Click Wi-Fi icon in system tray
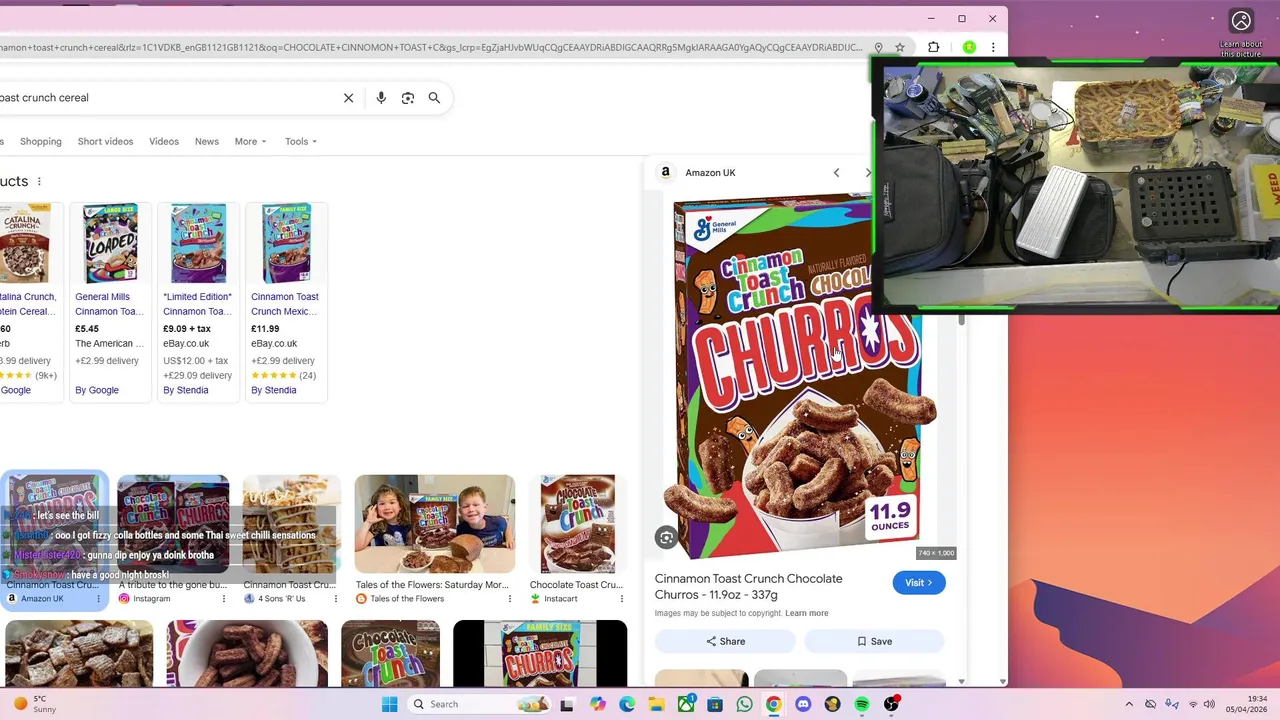Viewport: 1280px width, 720px height. (1192, 704)
